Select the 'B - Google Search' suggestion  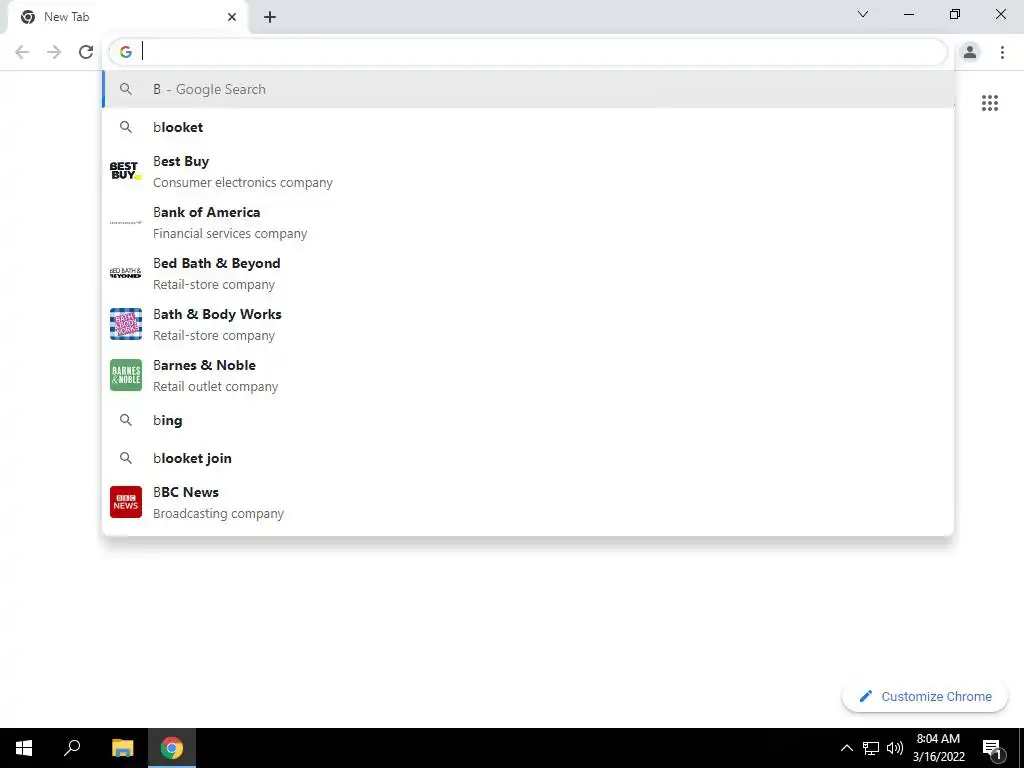528,89
